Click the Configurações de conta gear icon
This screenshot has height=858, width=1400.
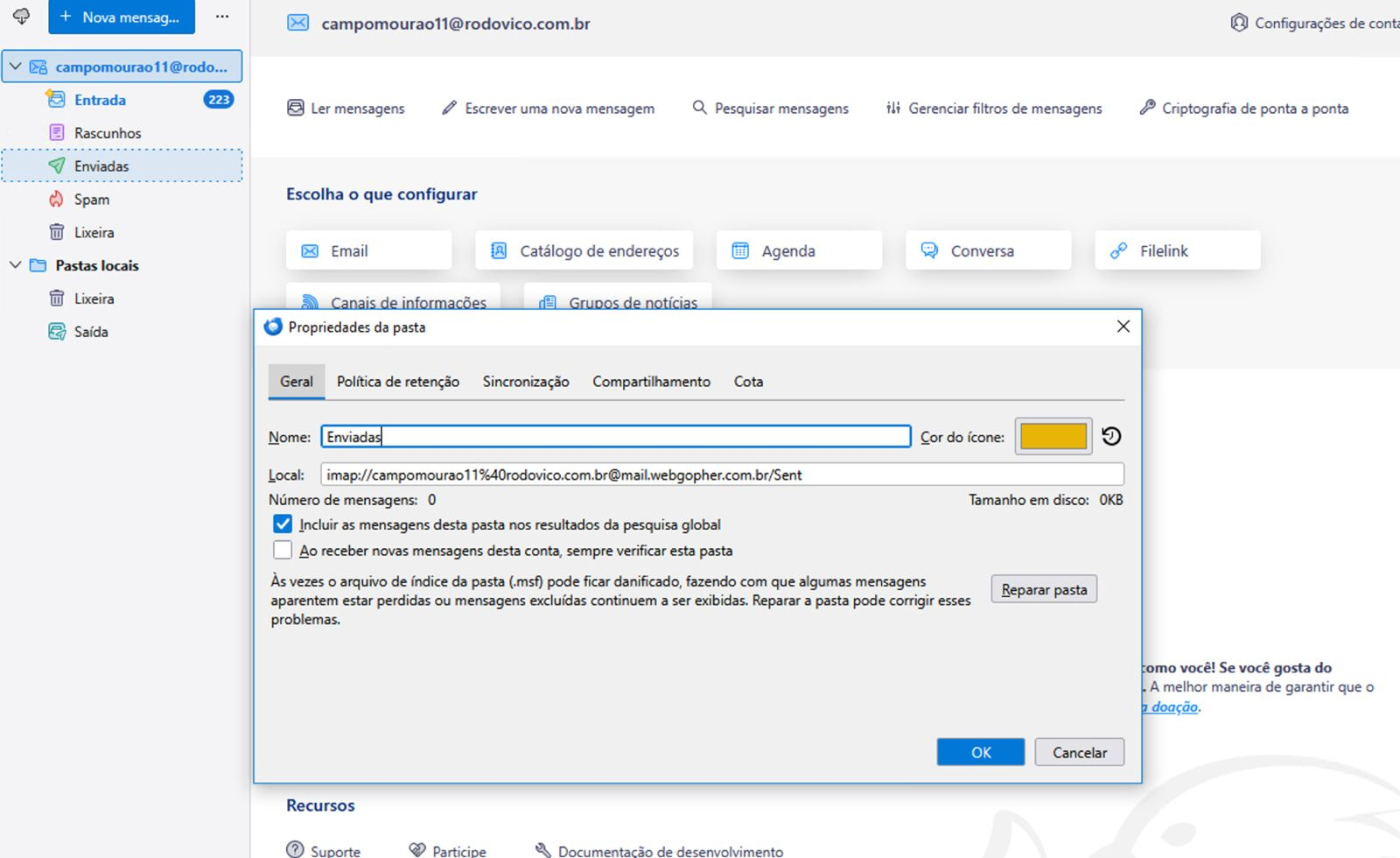point(1239,23)
